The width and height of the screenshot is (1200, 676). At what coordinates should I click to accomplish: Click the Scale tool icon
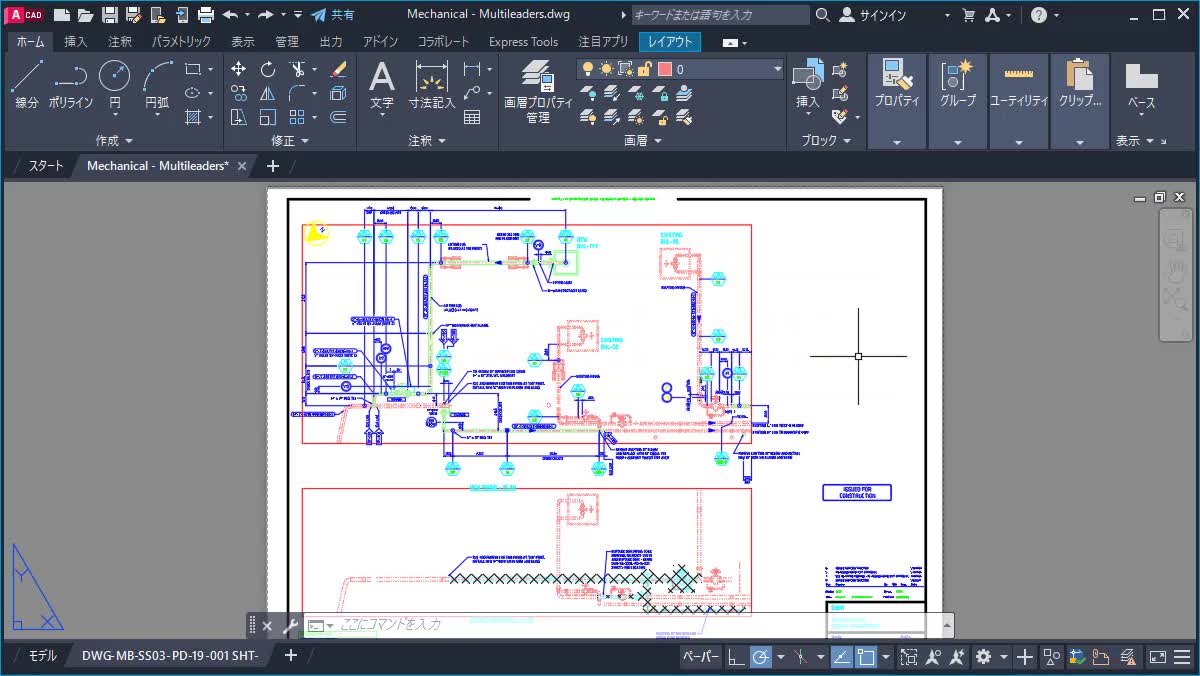tap(268, 117)
